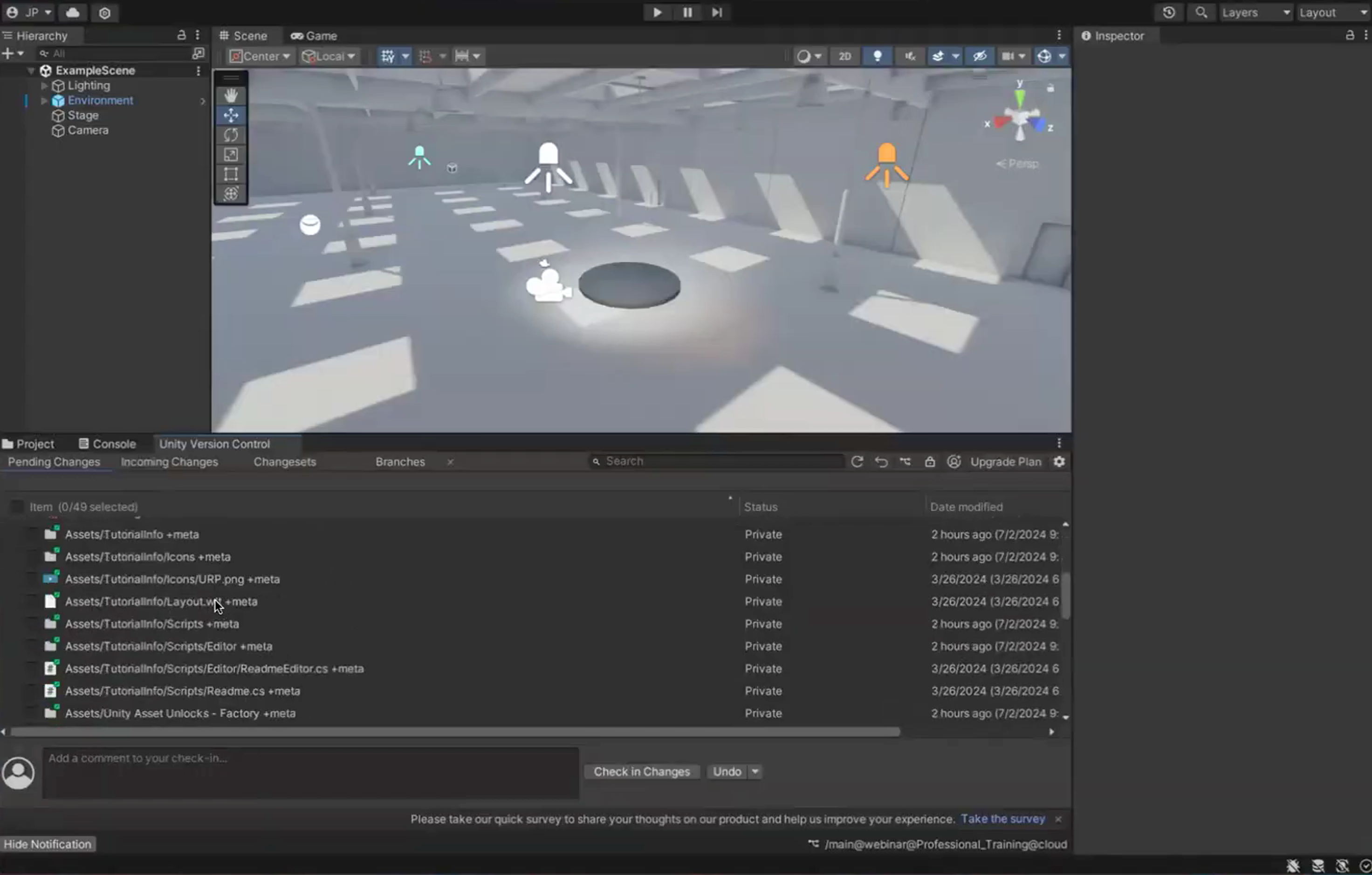Click the Scene orientation gizmo
The height and width of the screenshot is (875, 1372).
click(1020, 117)
